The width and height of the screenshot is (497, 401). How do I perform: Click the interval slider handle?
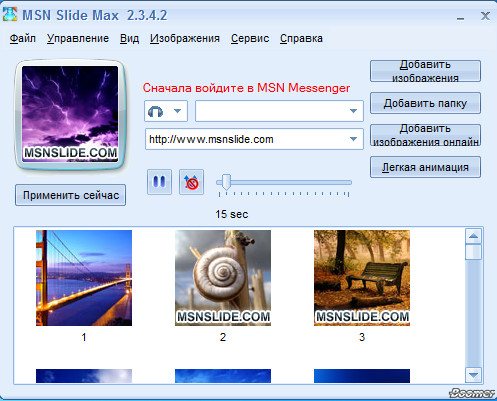coord(226,182)
